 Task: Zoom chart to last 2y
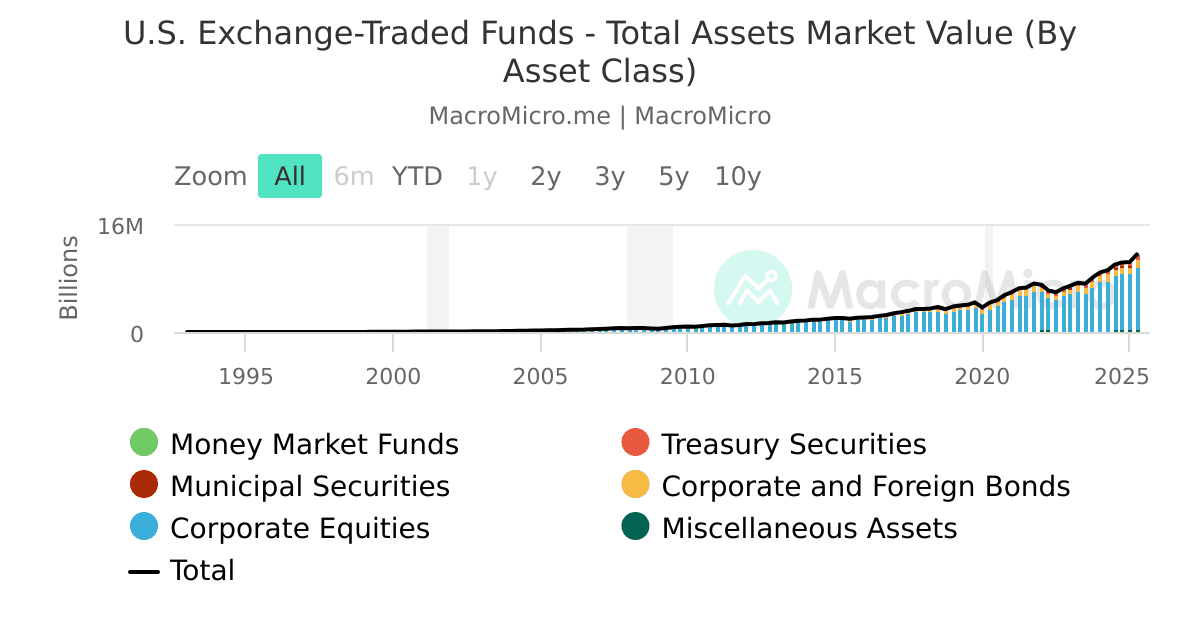click(x=546, y=176)
